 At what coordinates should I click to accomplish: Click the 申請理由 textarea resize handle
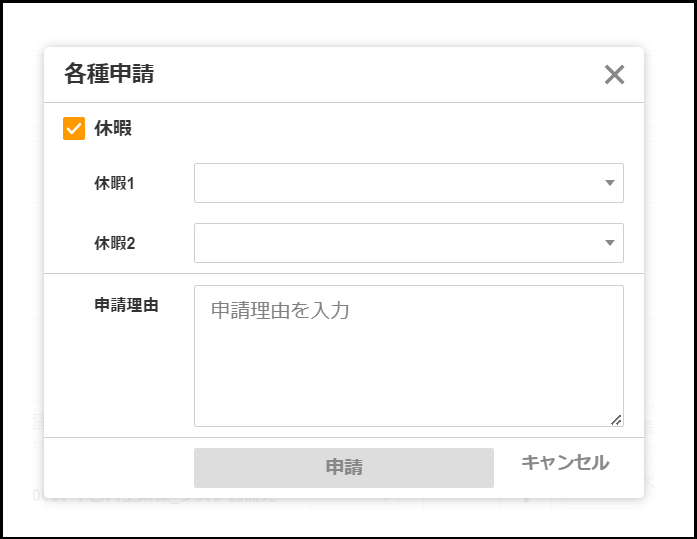click(616, 420)
